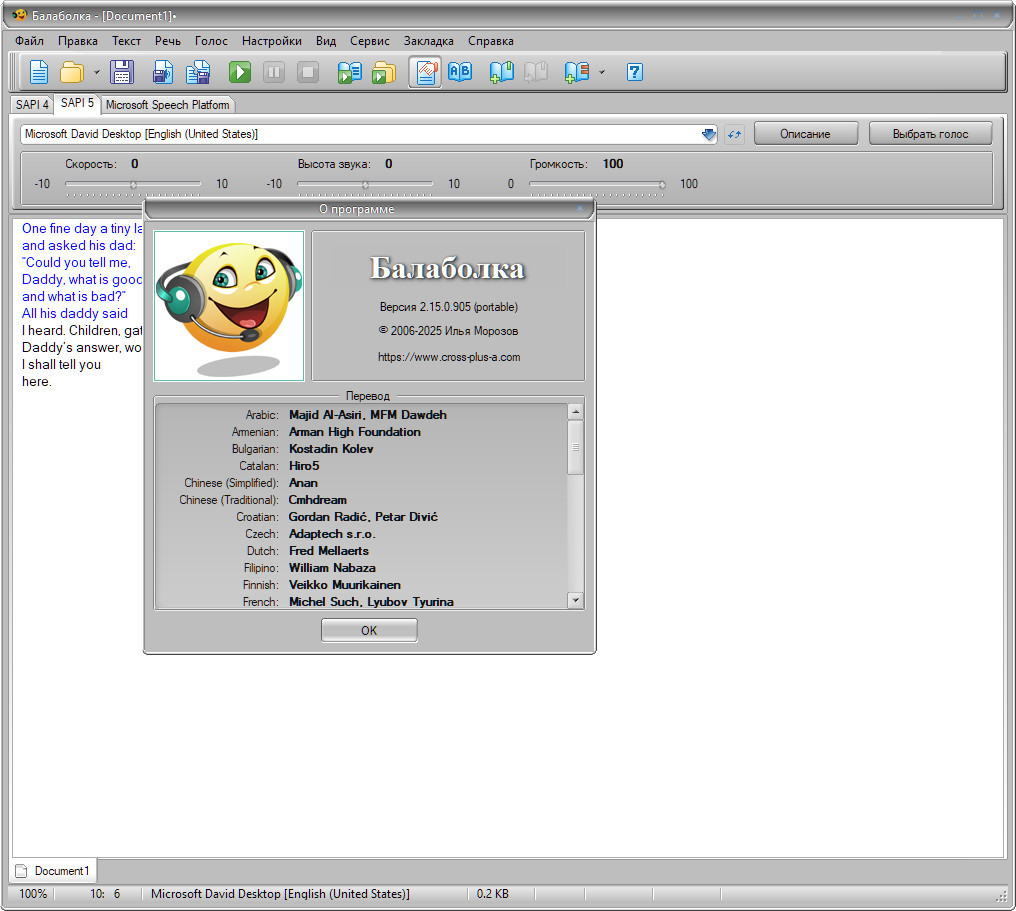Viewport: 1016px width, 911px height.
Task: Click the text line 'I shall tell you' in editor
Action: pos(62,364)
